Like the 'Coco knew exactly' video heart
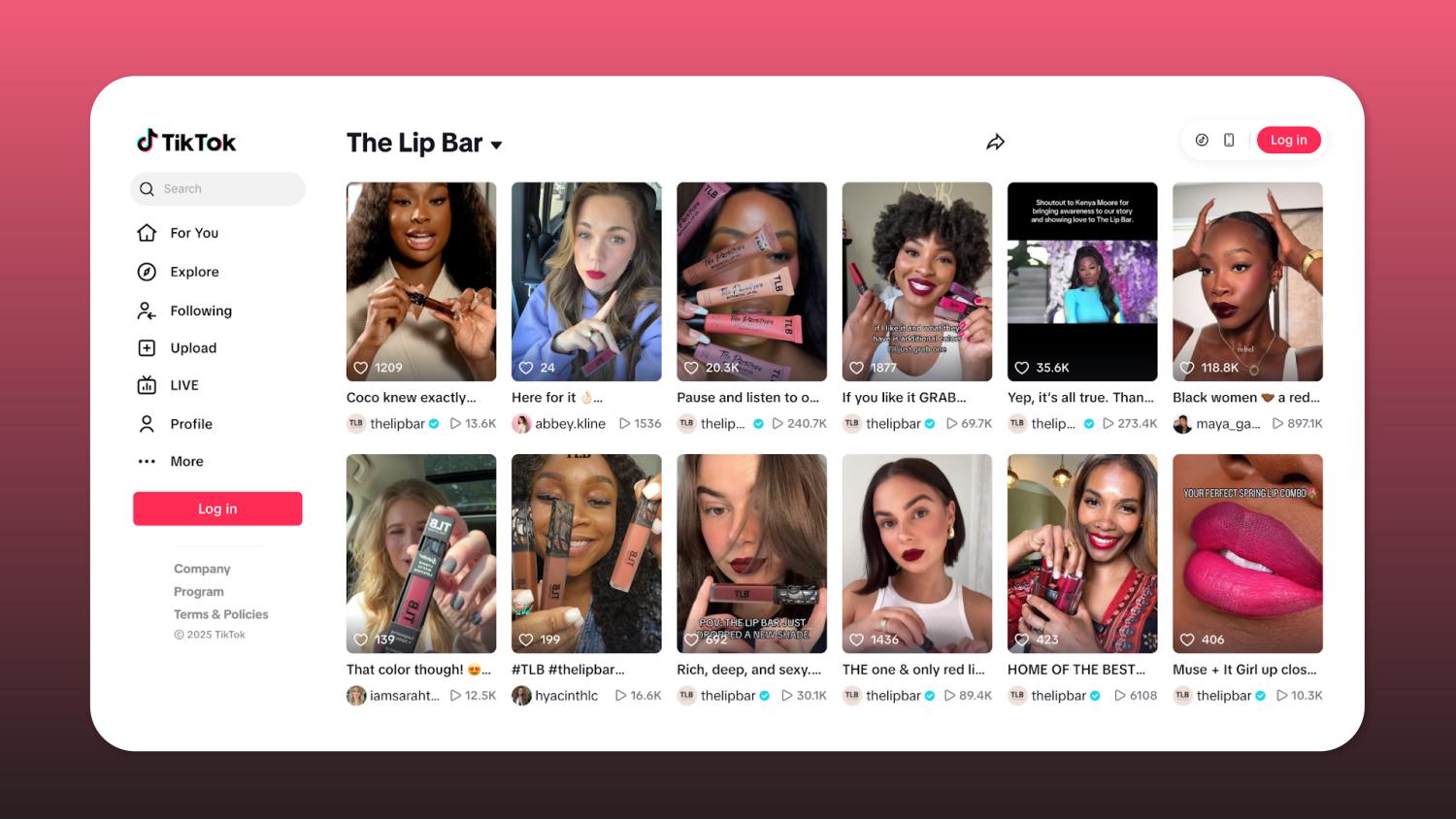Viewport: 1456px width, 819px height. pos(360,368)
